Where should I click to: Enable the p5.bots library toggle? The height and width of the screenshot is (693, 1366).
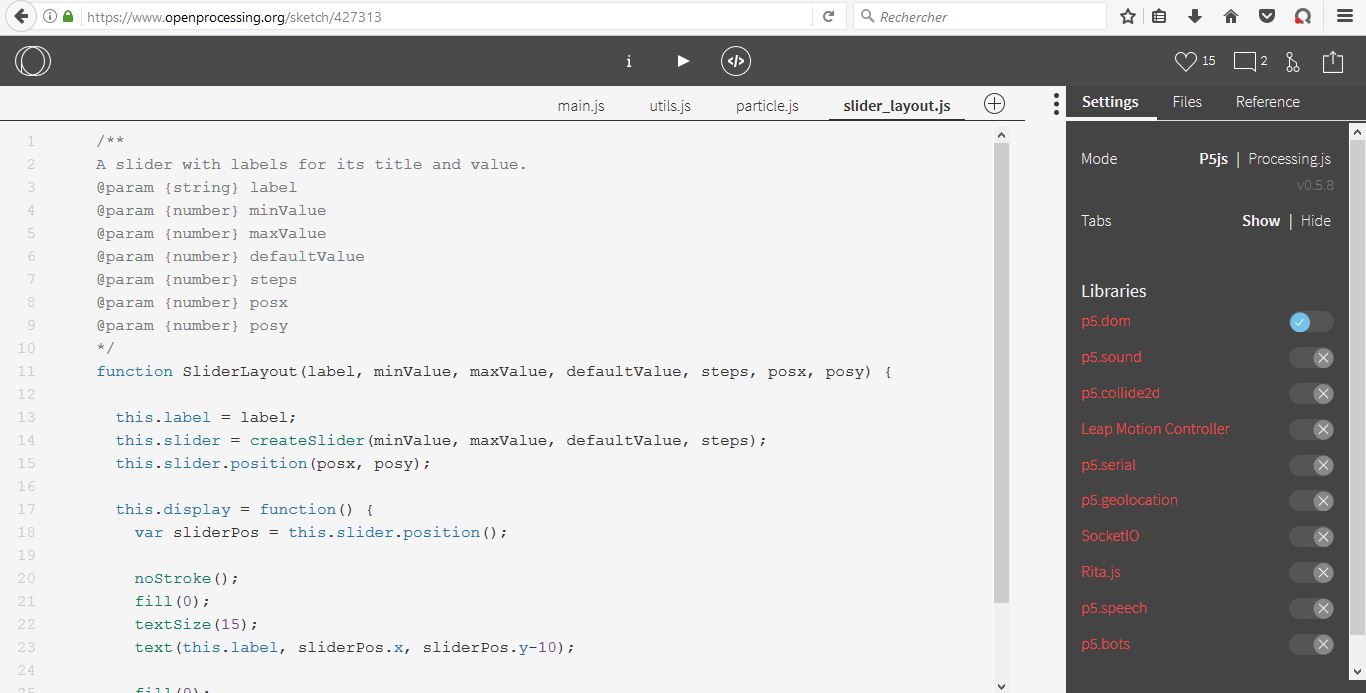pyautogui.click(x=1311, y=645)
